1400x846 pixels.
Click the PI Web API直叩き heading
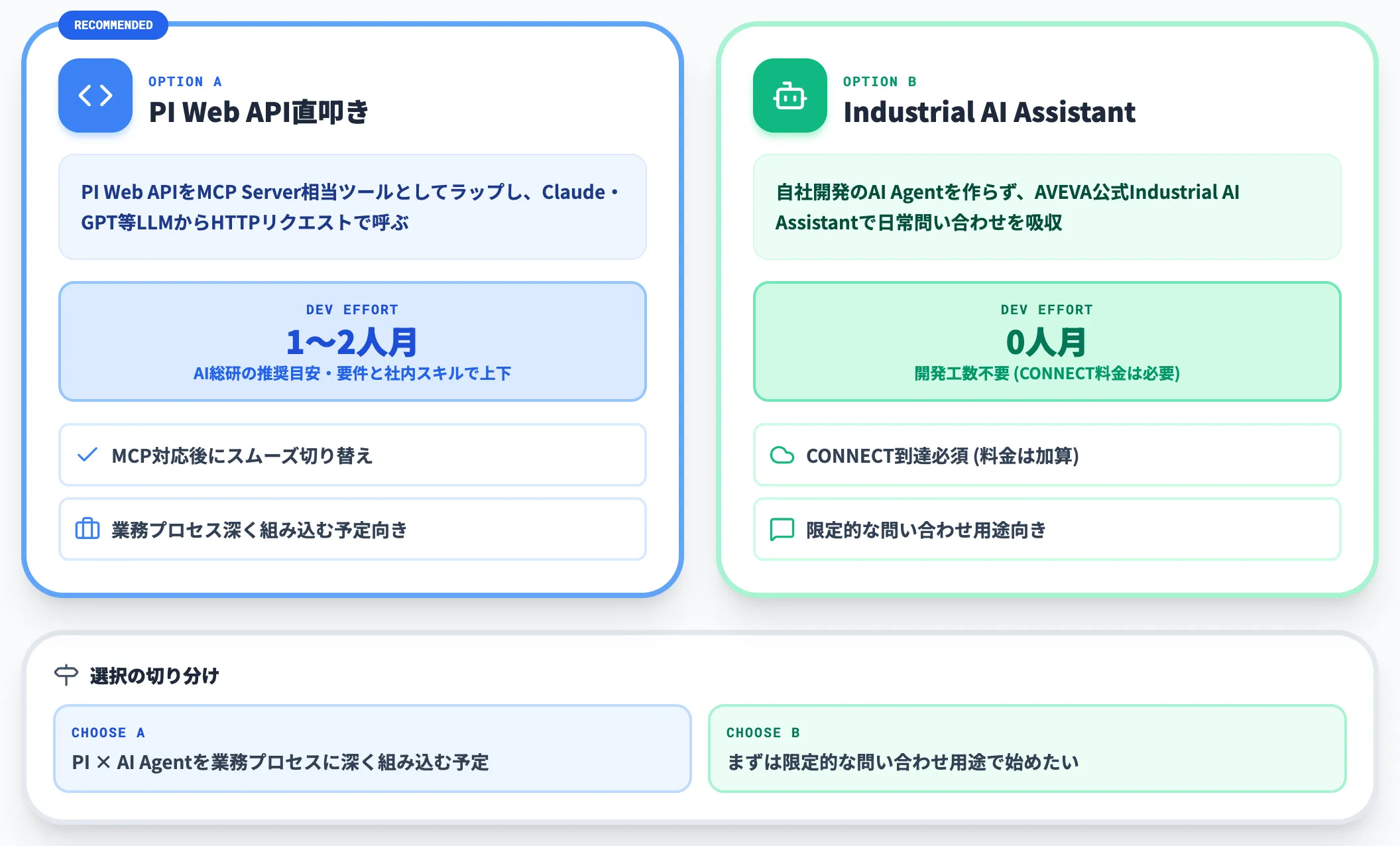(259, 111)
